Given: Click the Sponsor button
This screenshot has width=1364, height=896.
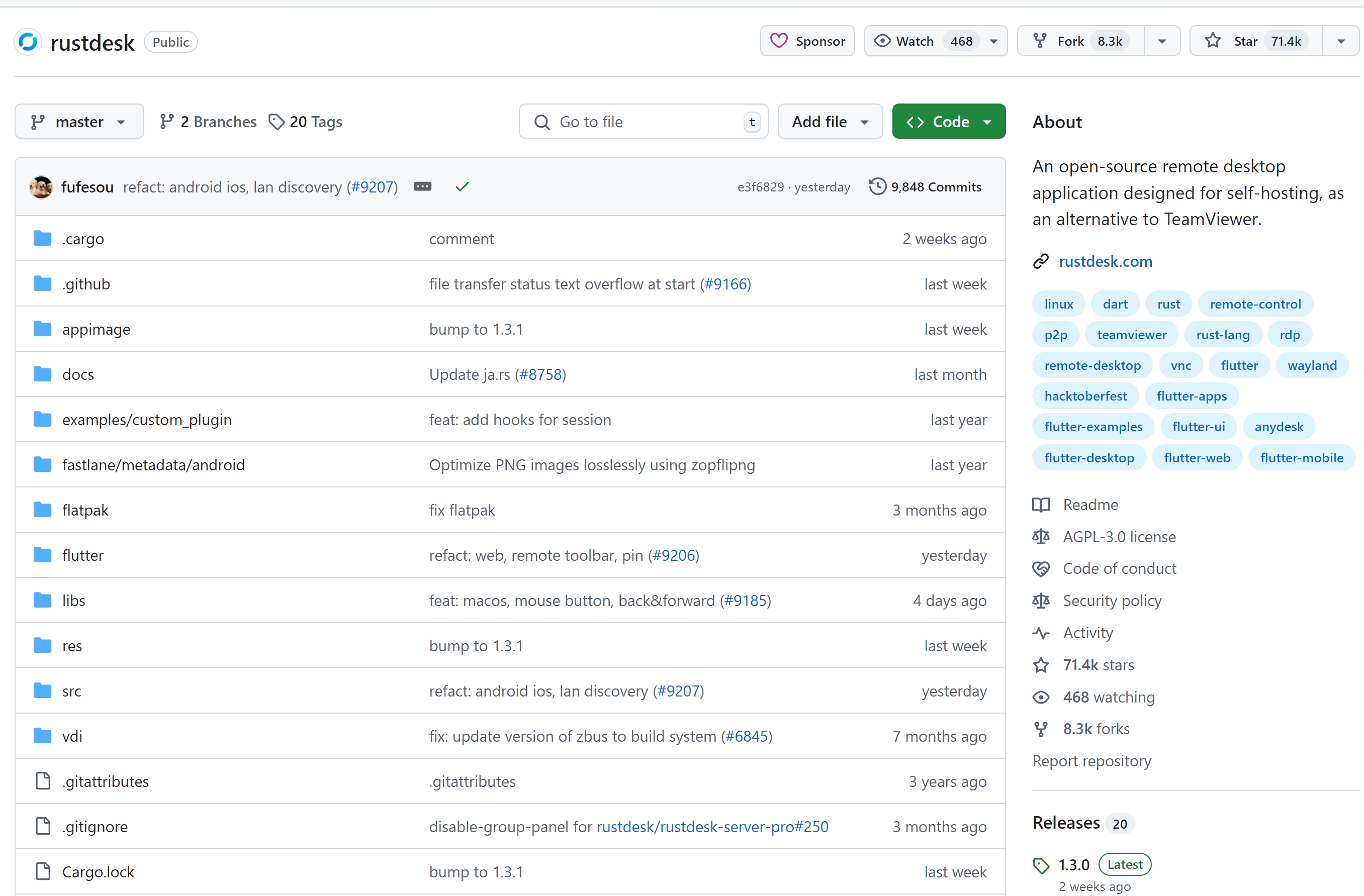Looking at the screenshot, I should pyautogui.click(x=807, y=41).
